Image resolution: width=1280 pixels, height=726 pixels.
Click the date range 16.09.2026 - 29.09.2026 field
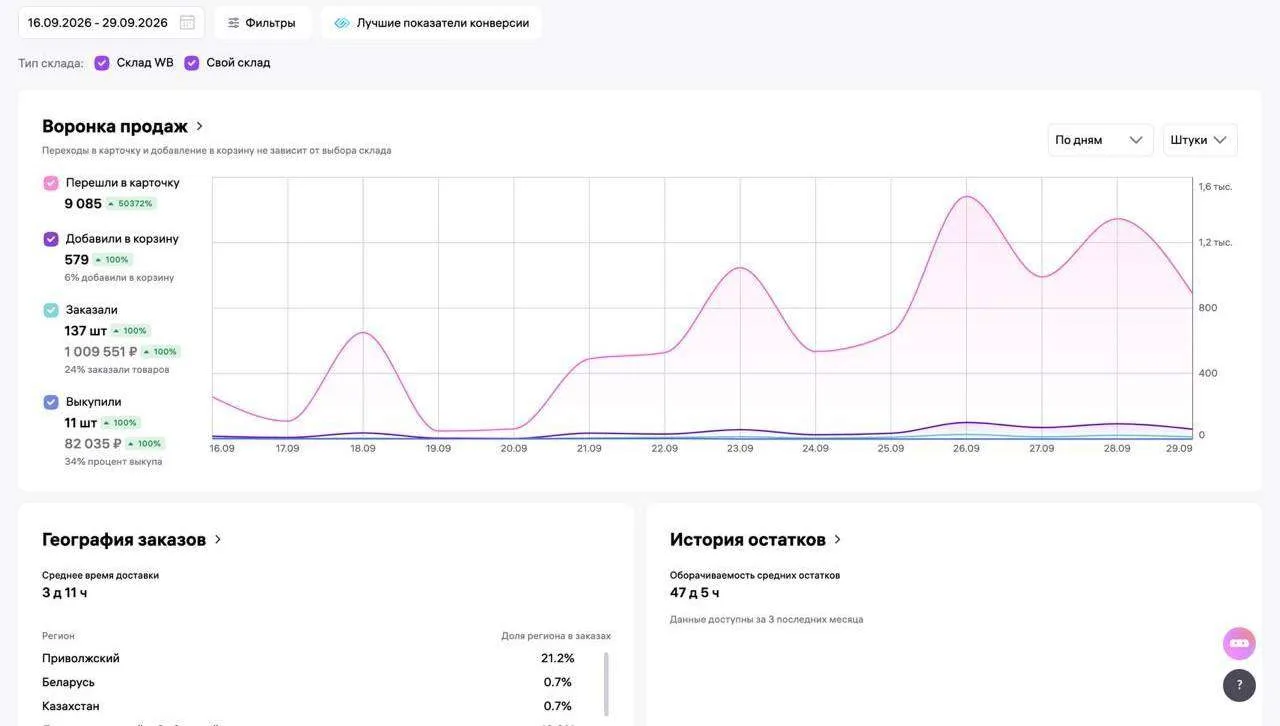click(x=111, y=23)
